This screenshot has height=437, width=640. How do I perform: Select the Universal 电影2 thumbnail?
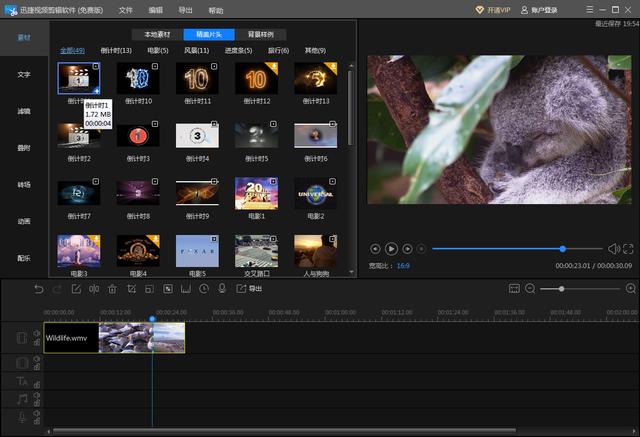coord(315,192)
